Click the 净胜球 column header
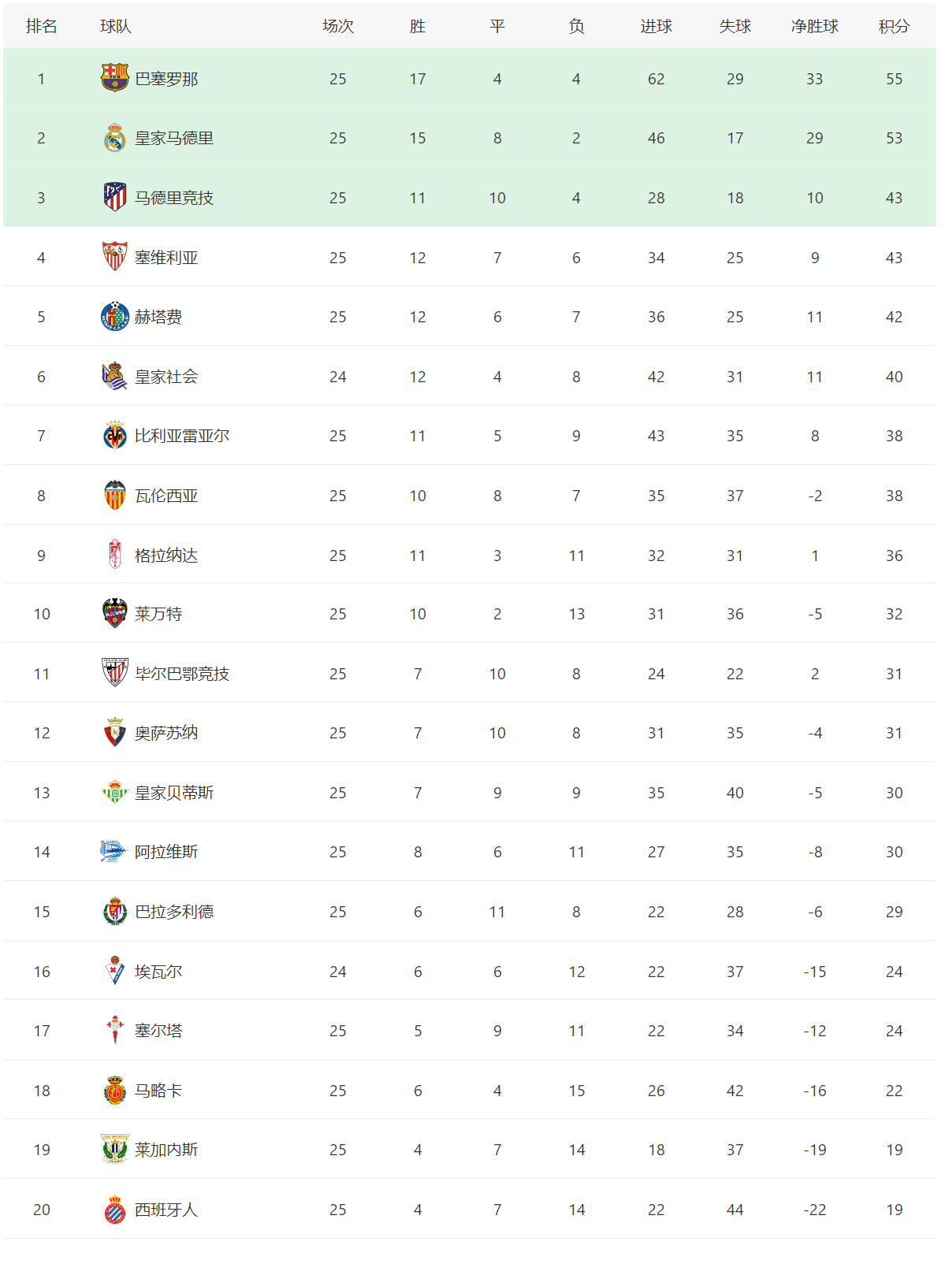 [815, 26]
